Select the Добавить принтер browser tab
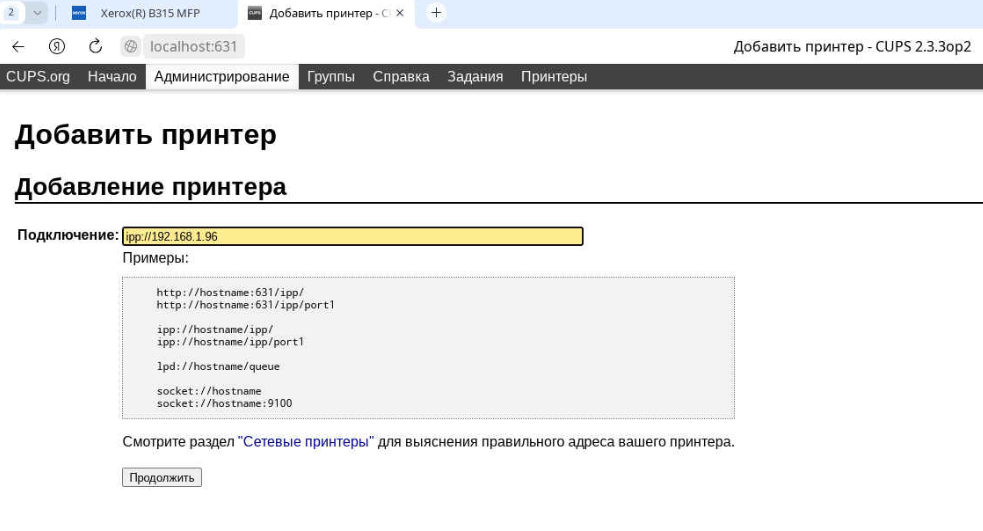Image resolution: width=983 pixels, height=531 pixels. (x=326, y=13)
